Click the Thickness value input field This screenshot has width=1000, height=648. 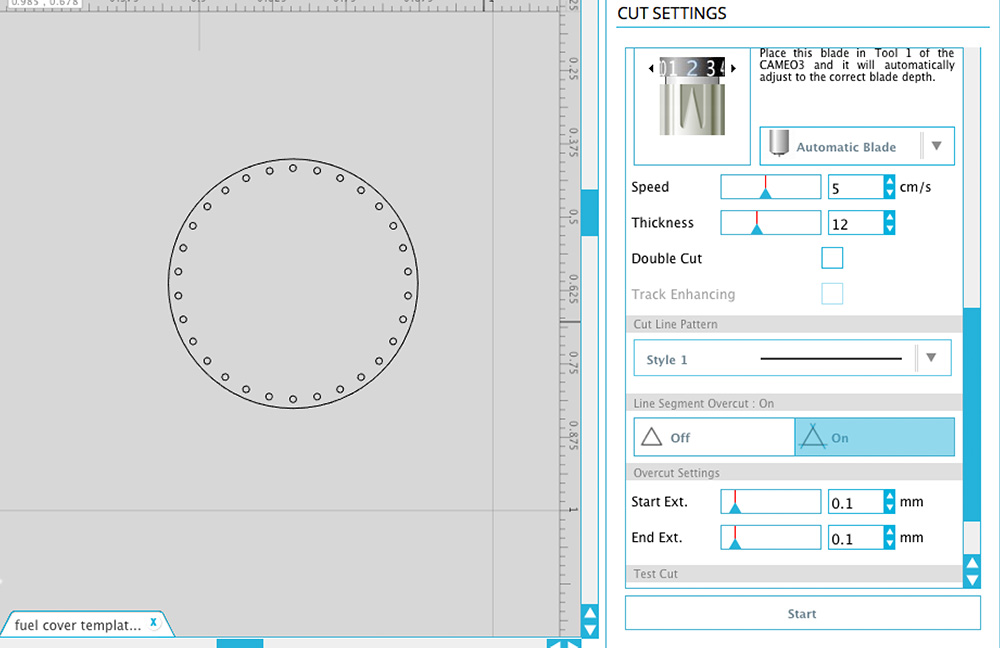pos(854,224)
